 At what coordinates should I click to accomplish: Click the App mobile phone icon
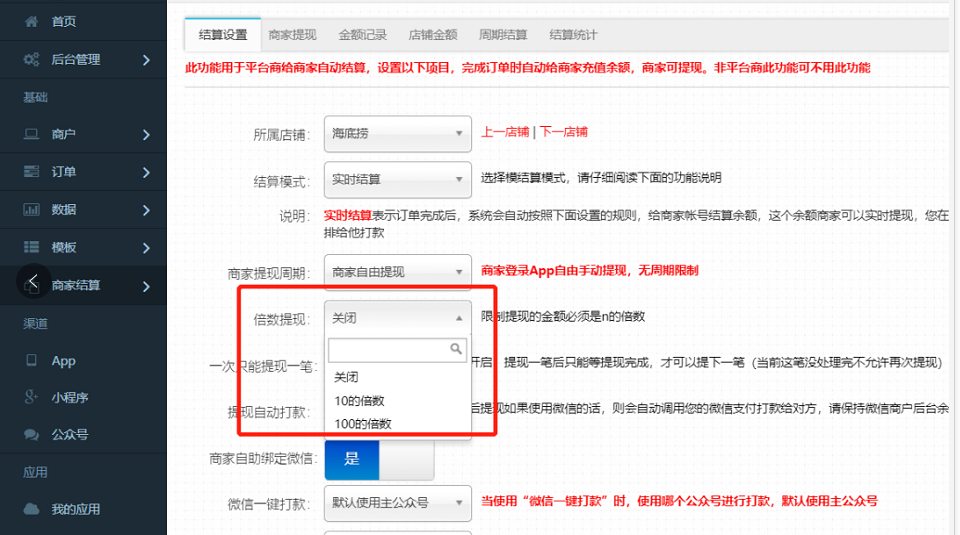click(31, 361)
